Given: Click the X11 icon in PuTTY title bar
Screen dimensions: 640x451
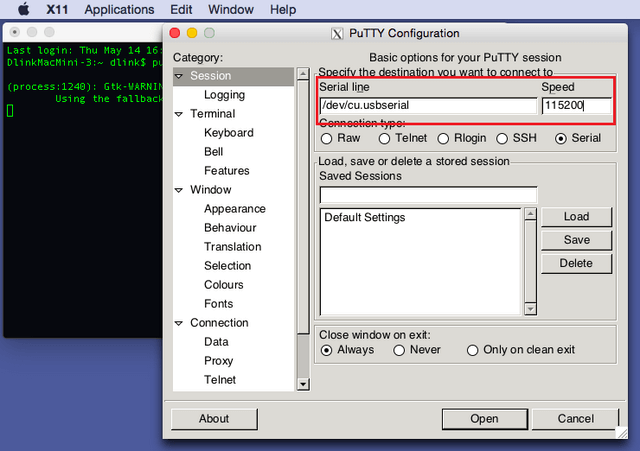Looking at the screenshot, I should click(337, 33).
